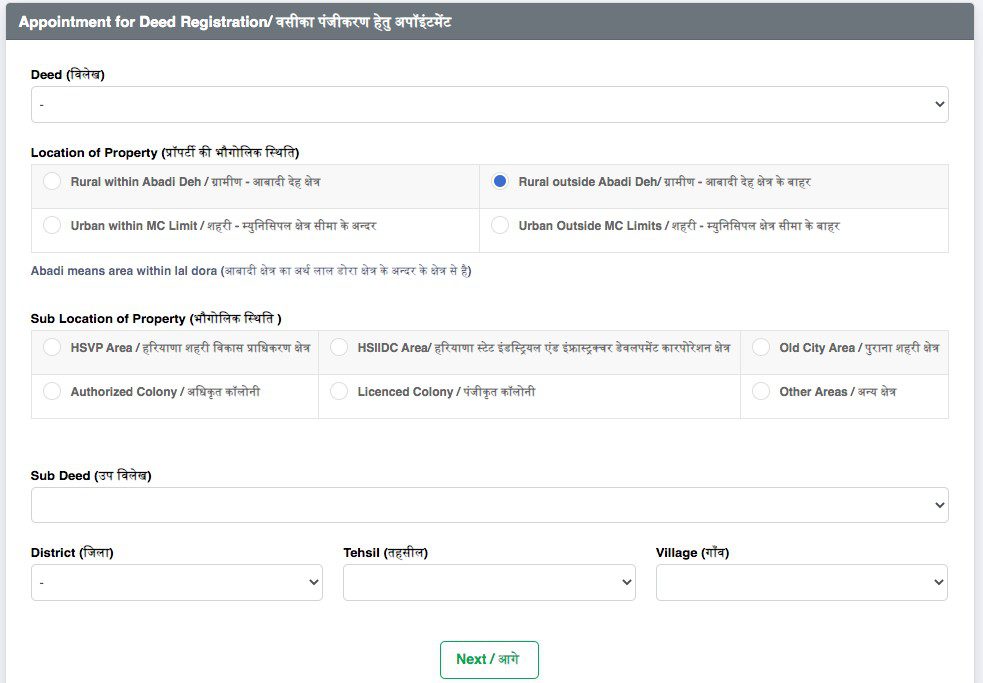Select Rural outside Abadi Deh option
The height and width of the screenshot is (683, 983).
tap(500, 182)
